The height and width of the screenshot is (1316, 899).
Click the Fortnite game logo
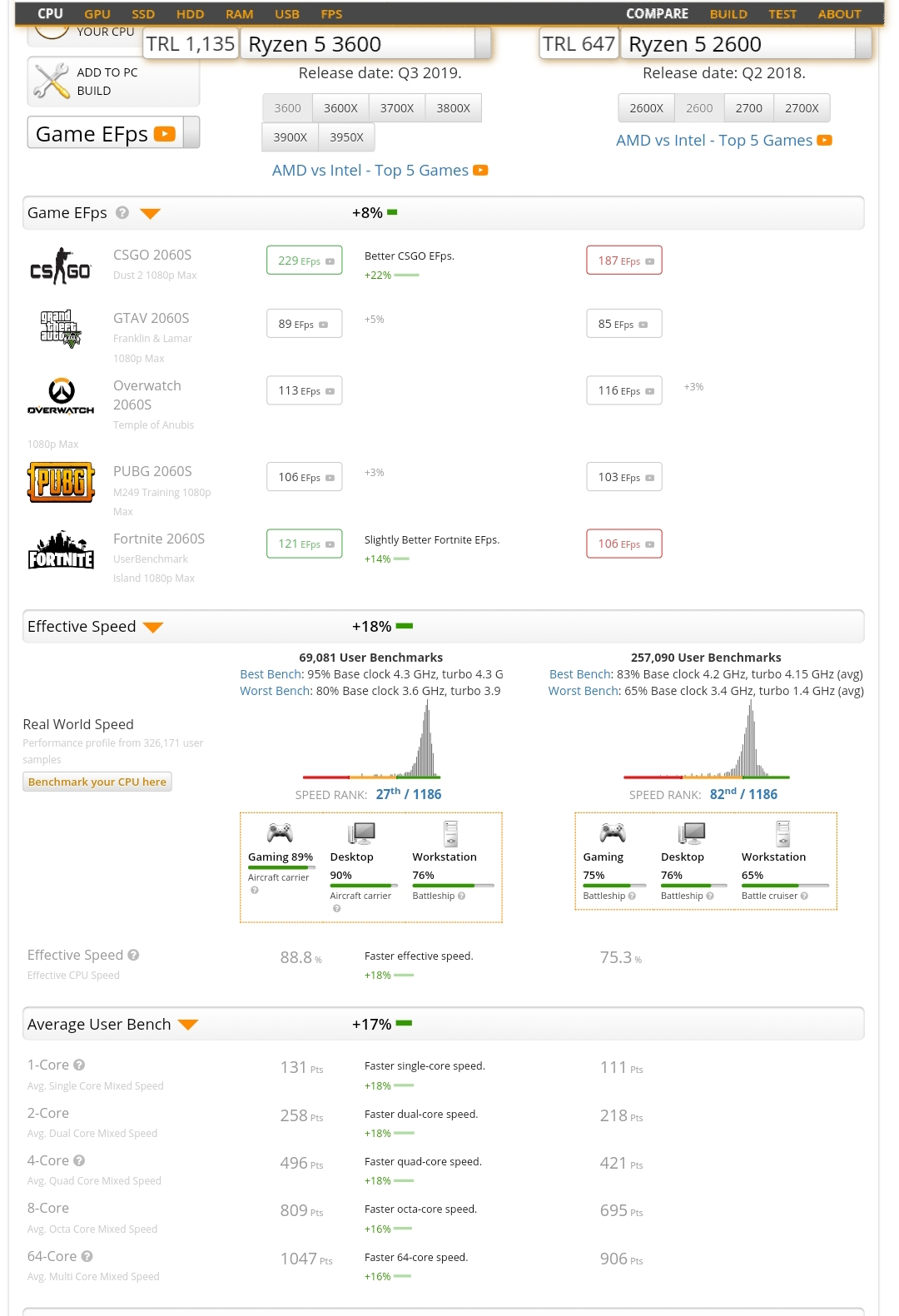tap(61, 550)
